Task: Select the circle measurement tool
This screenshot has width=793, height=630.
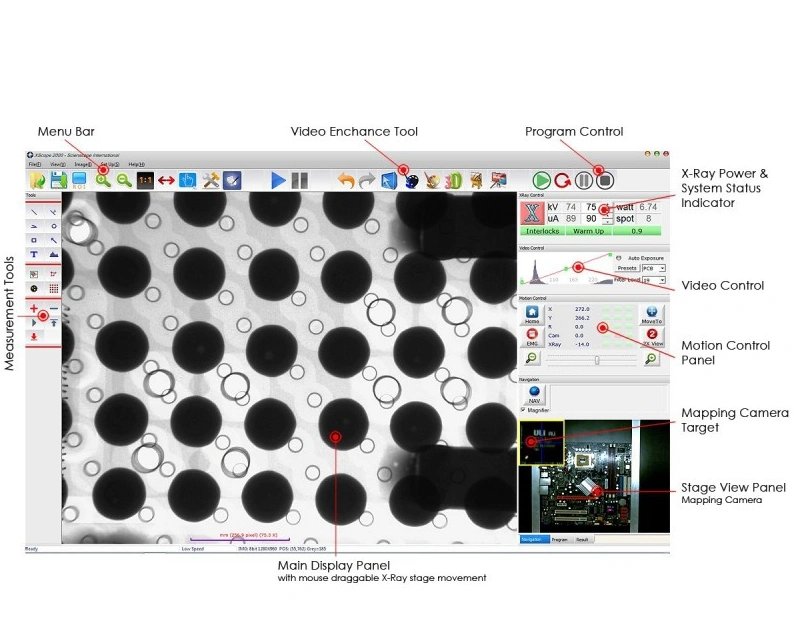Action: (54, 227)
